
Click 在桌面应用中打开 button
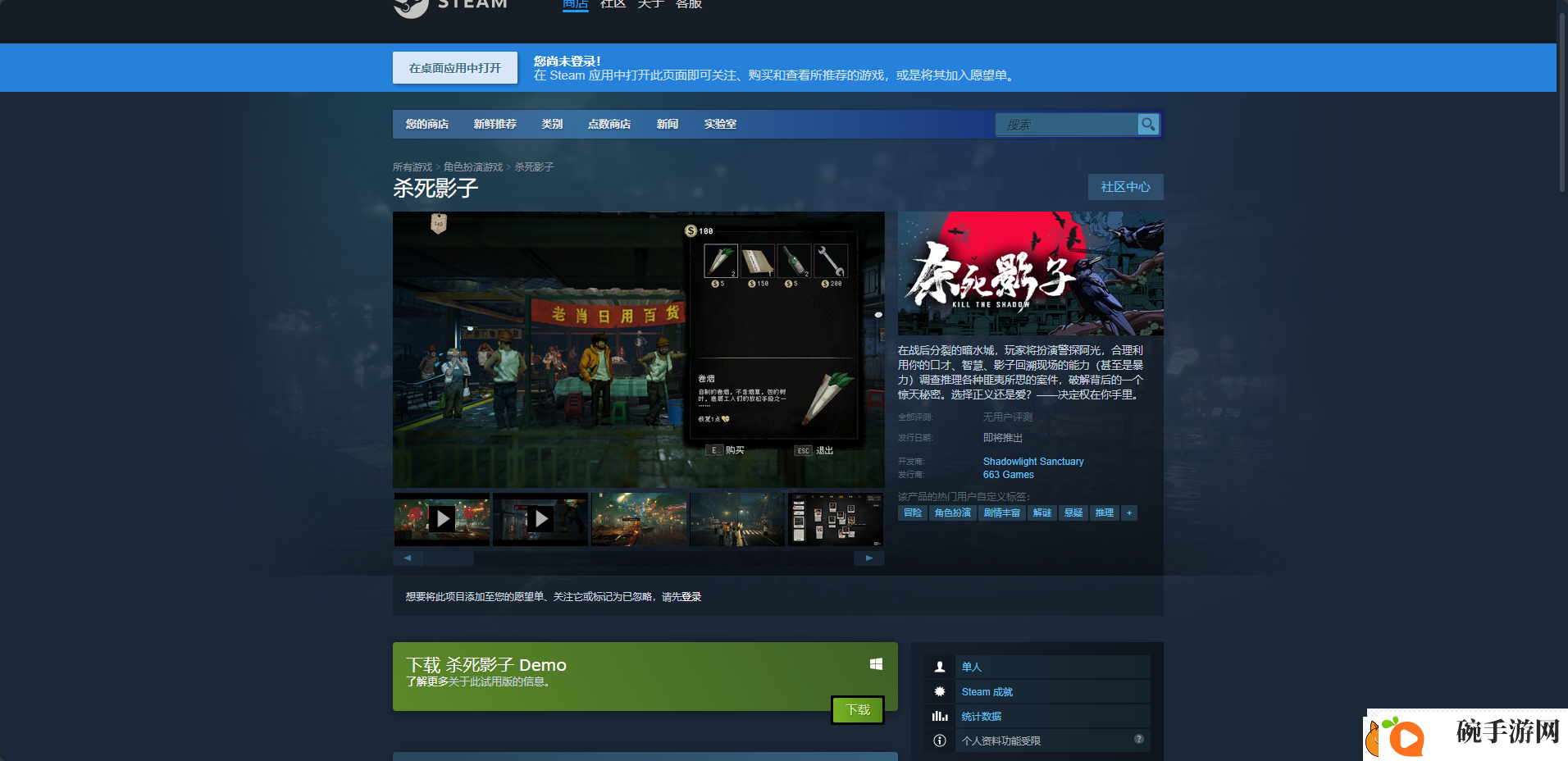click(x=455, y=68)
